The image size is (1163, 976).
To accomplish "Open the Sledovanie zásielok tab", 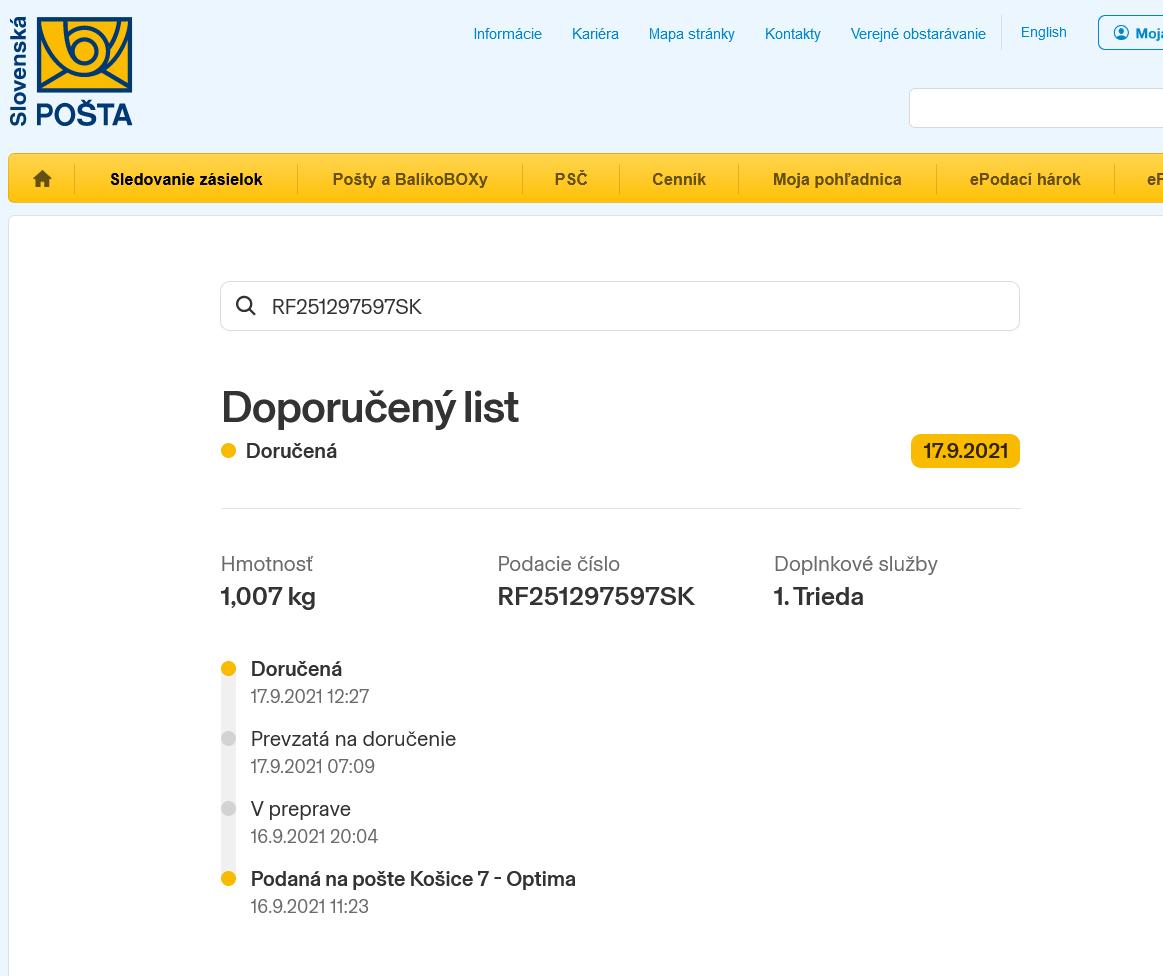I will coord(186,179).
